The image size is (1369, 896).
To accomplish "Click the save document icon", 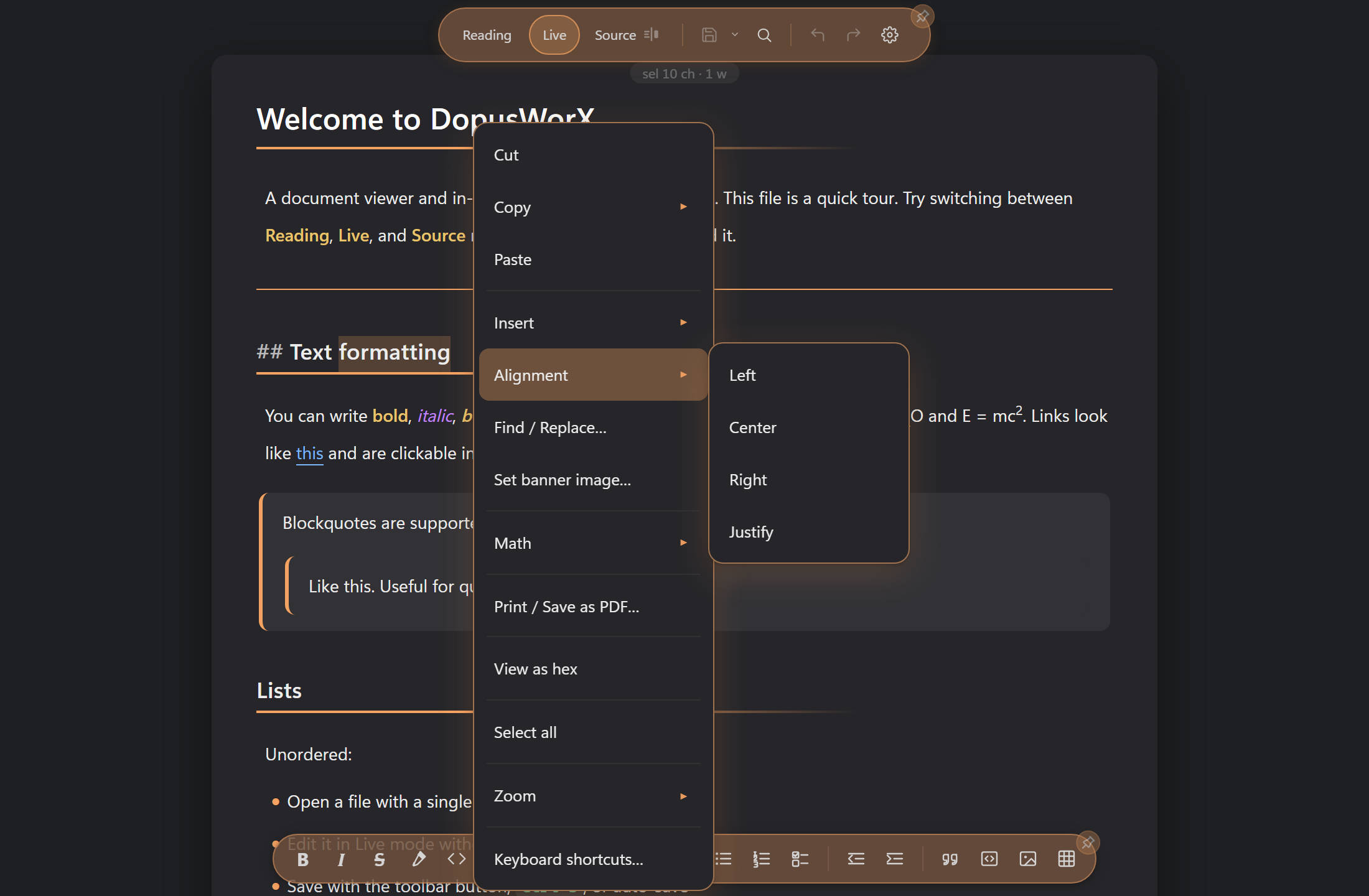I will click(709, 35).
